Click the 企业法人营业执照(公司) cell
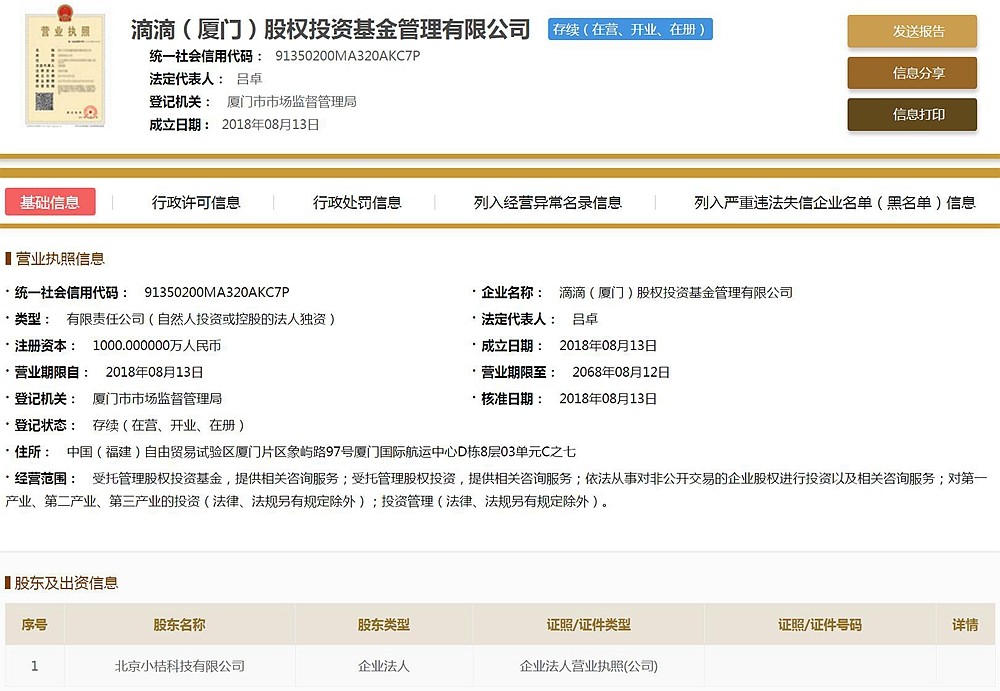Image resolution: width=1000 pixels, height=691 pixels. (589, 666)
